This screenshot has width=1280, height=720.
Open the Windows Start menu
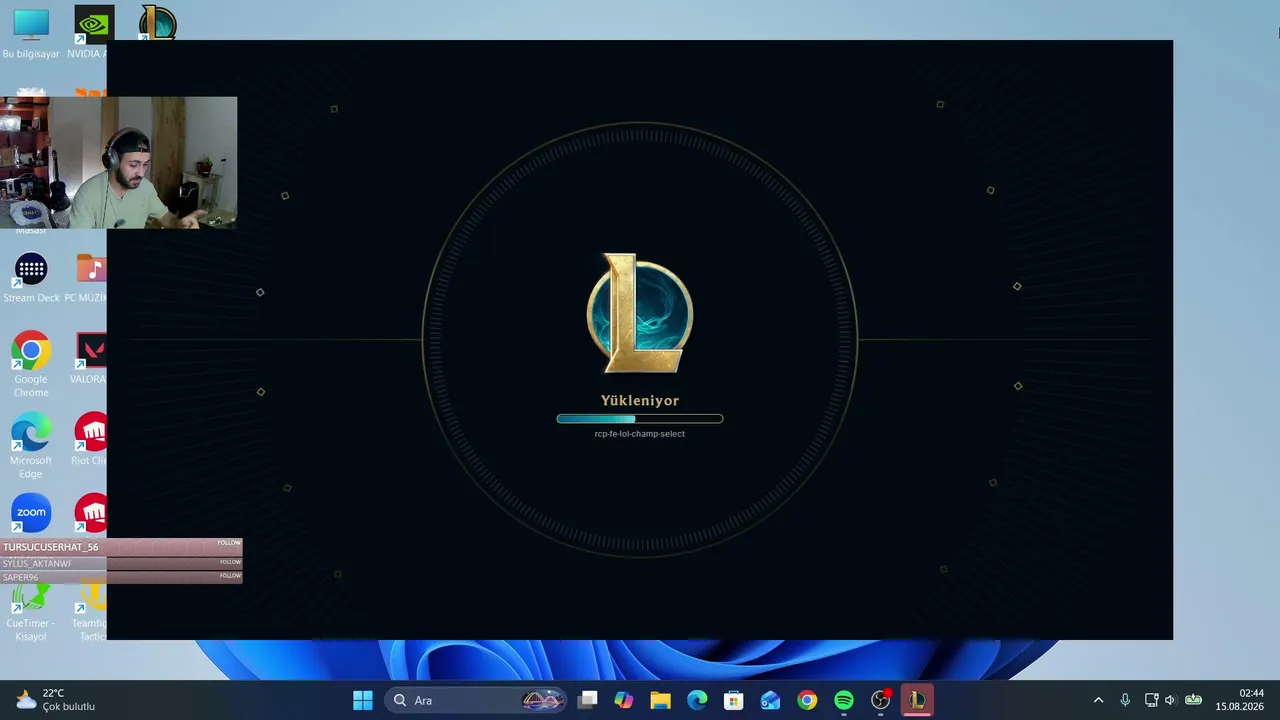click(x=363, y=700)
